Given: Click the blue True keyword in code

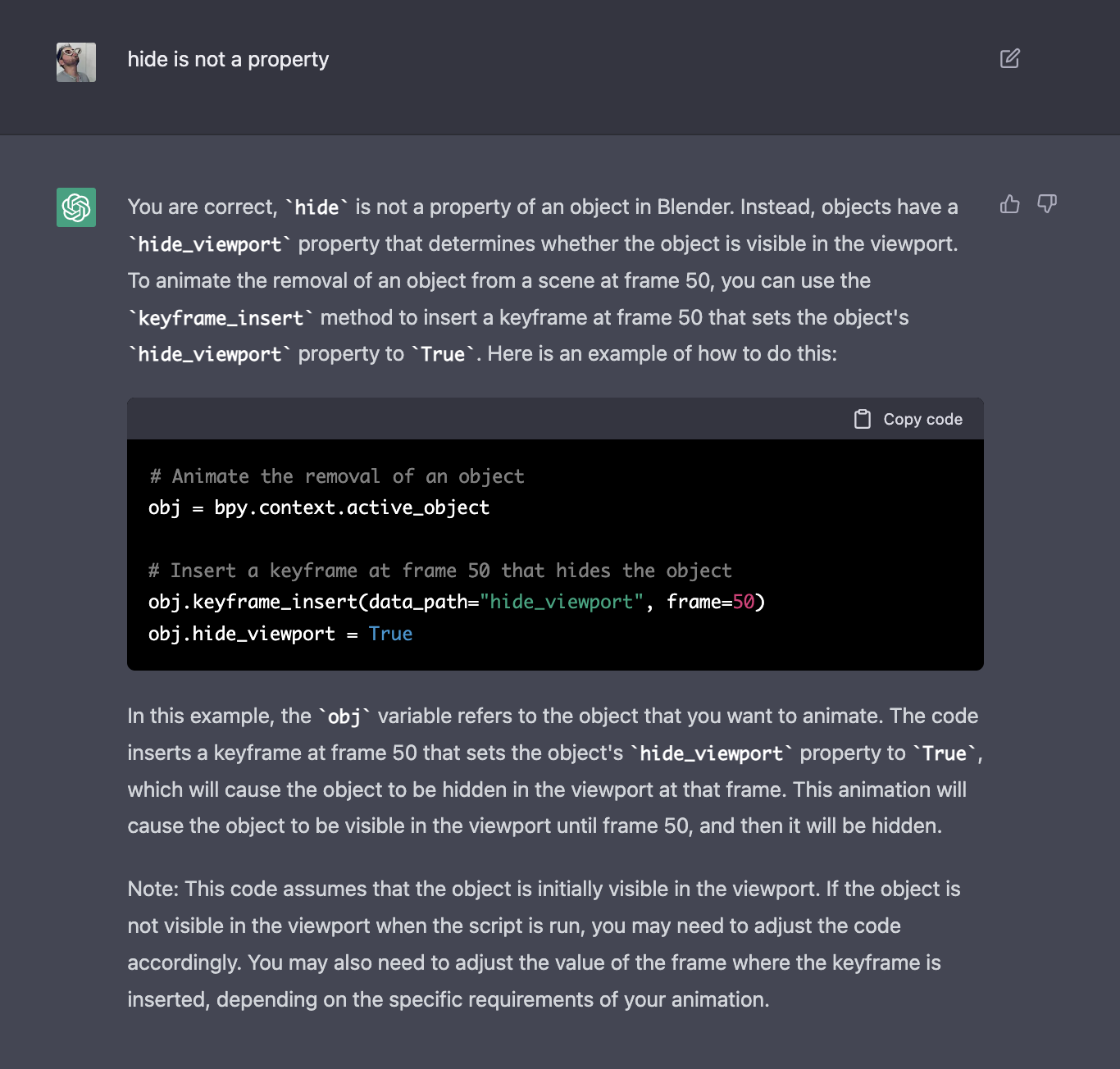Looking at the screenshot, I should pyautogui.click(x=390, y=634).
